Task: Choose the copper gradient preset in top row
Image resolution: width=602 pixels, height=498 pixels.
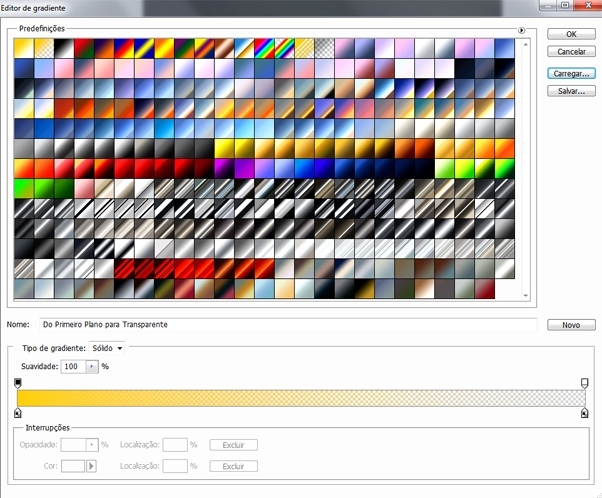Action: pyautogui.click(x=224, y=48)
